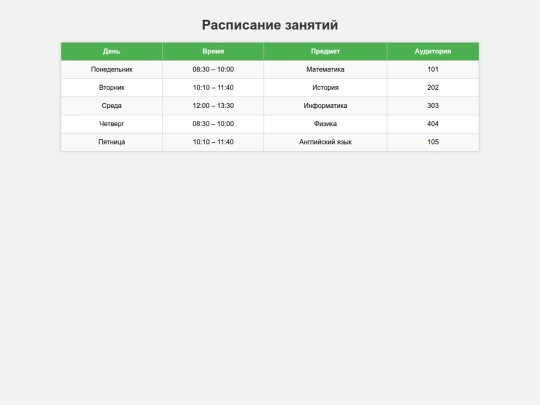Click the 08:30 – 10:00 time in Четверг row
This screenshot has width=540, height=405.
(213, 124)
